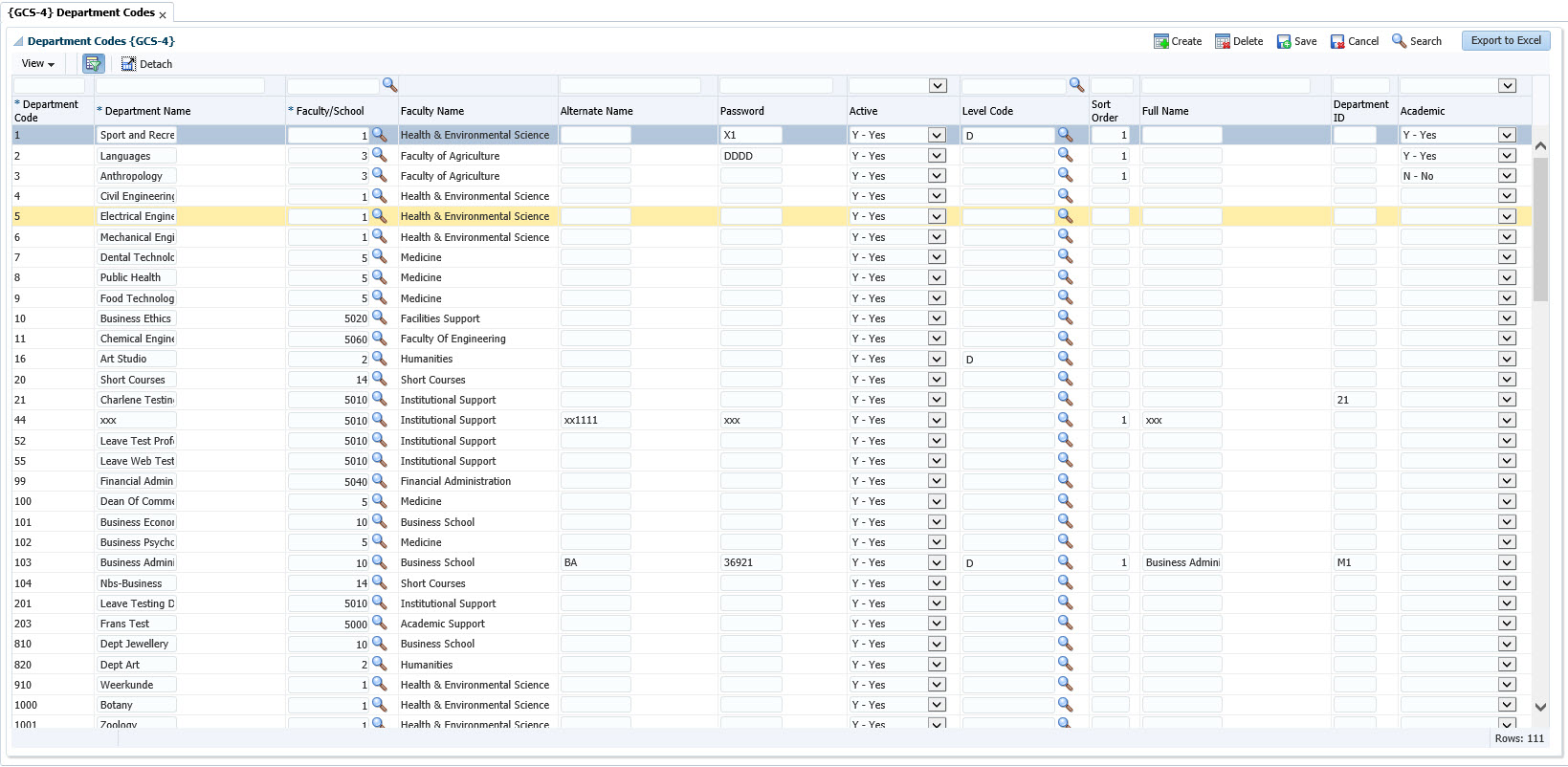
Task: Click the Level Code filter search icon
Action: [x=1076, y=85]
